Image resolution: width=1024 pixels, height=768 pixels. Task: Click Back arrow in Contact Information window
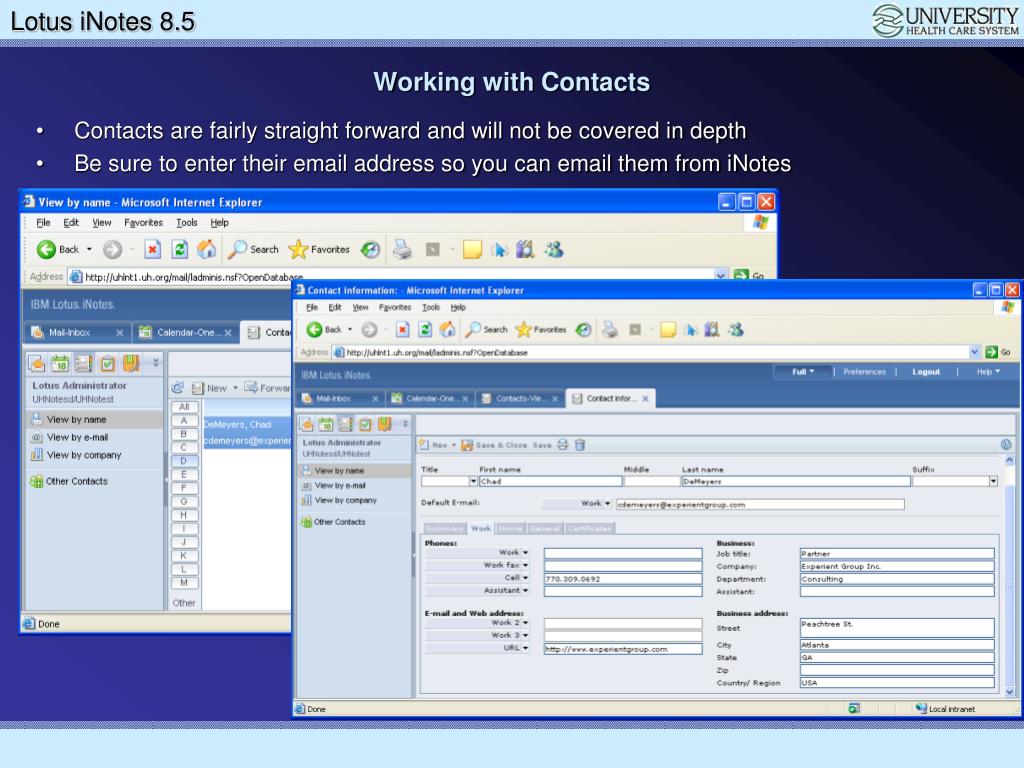(314, 330)
